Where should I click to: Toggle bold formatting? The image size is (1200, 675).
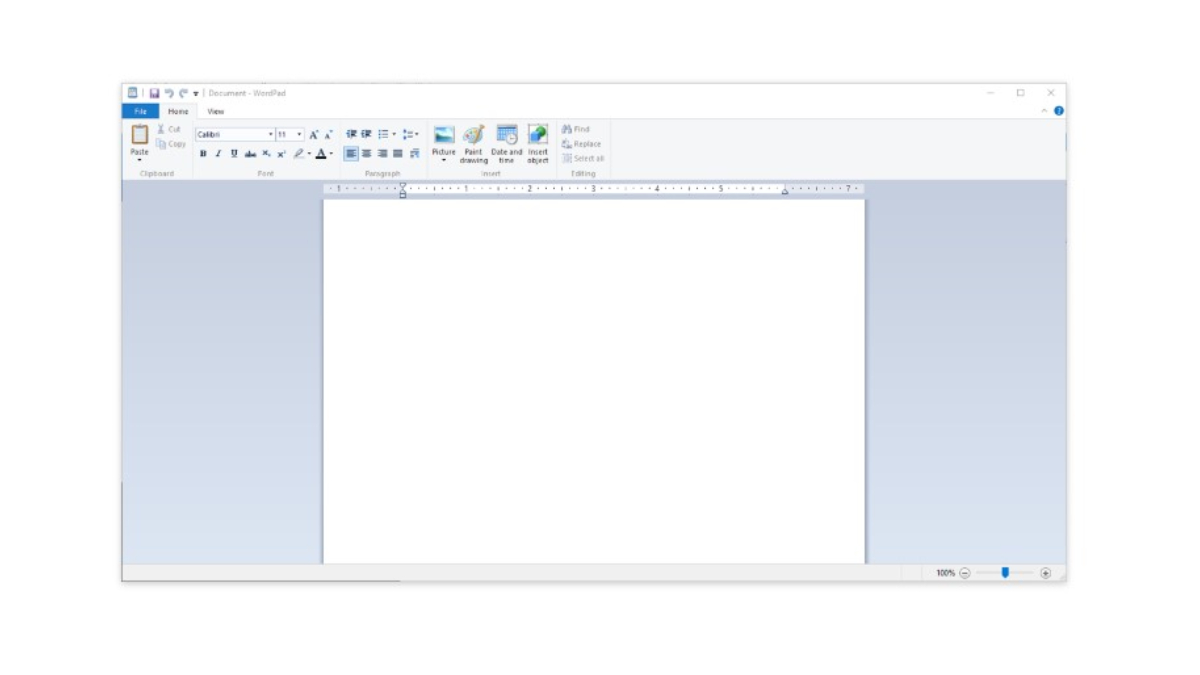pos(203,154)
